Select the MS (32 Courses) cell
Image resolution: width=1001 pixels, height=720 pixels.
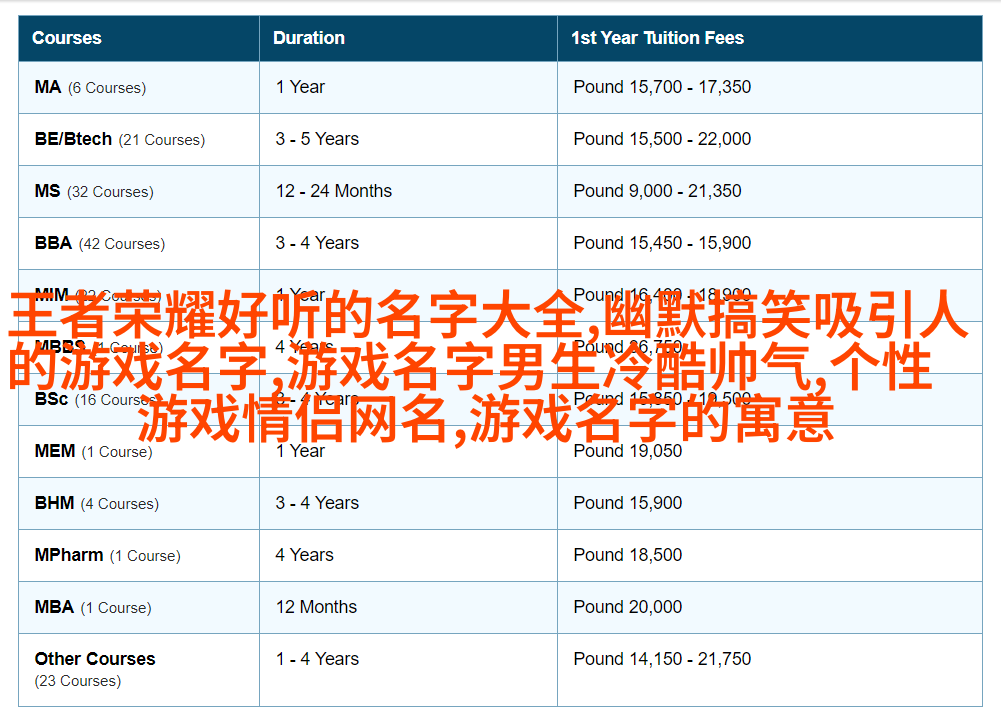click(x=139, y=191)
